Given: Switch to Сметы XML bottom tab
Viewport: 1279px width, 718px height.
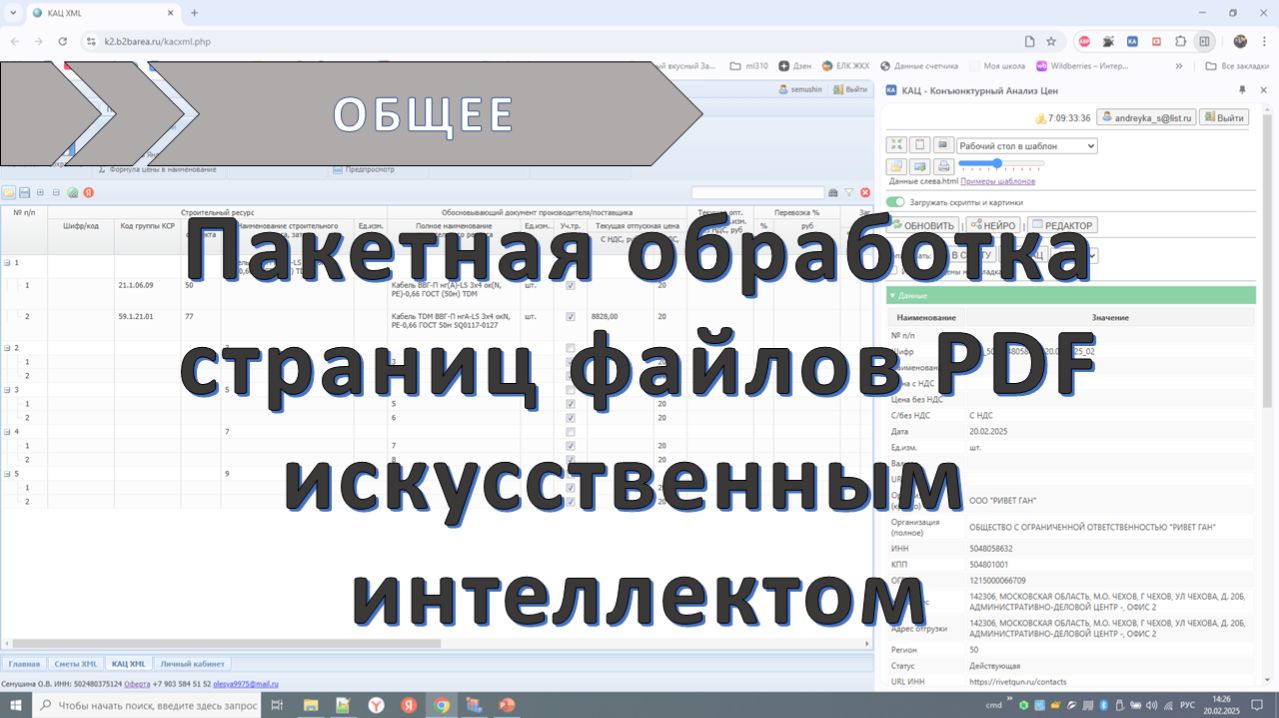Looking at the screenshot, I should [75, 664].
